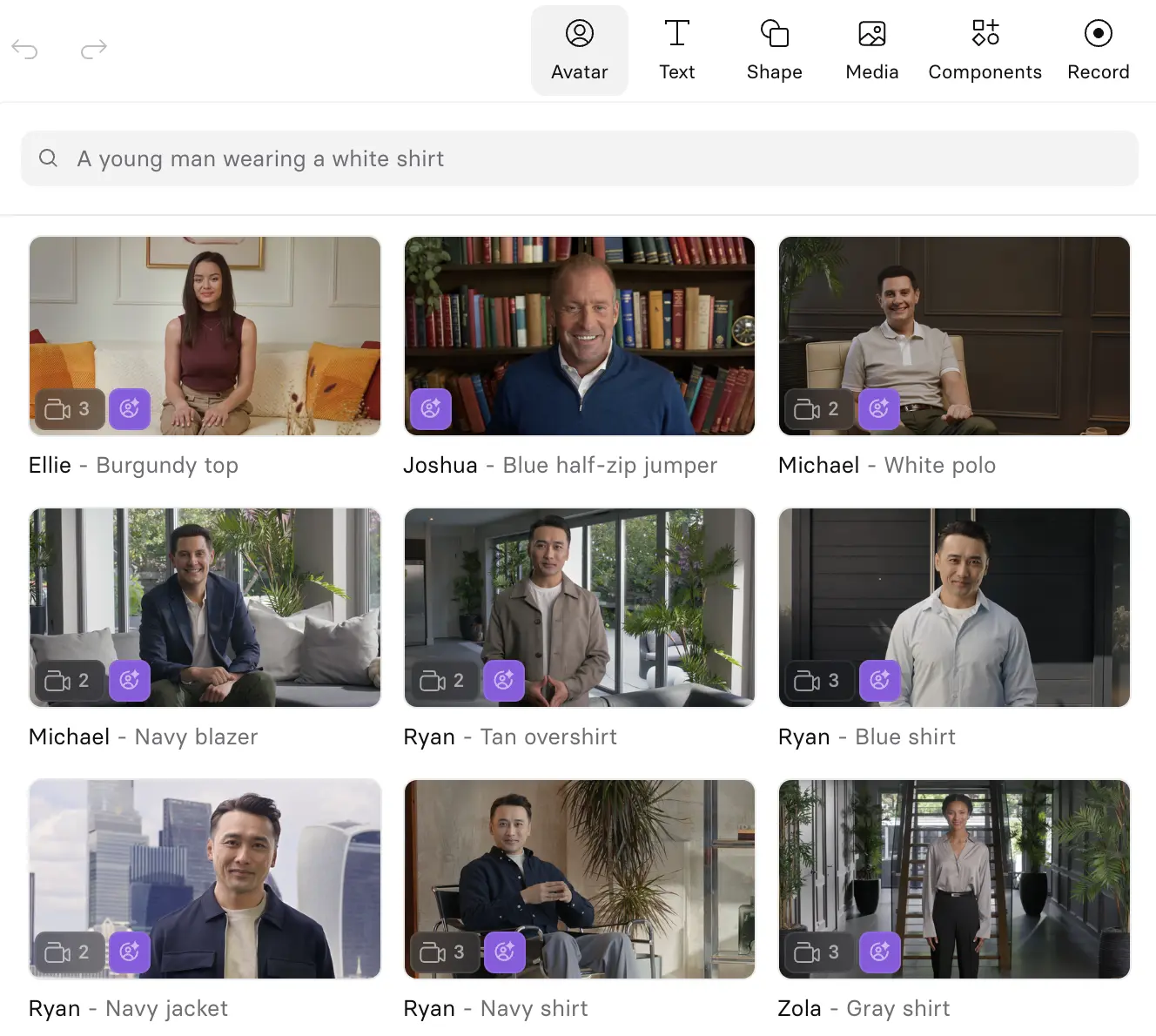
Task: Click the 'Joshua - Blue half-zip jumper' label
Action: click(561, 466)
